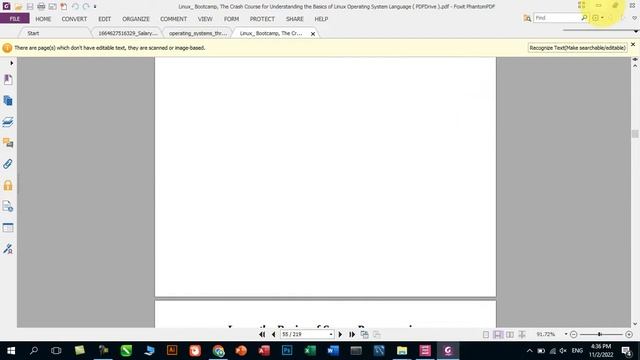Click the zoom slider handle

pos(600,334)
